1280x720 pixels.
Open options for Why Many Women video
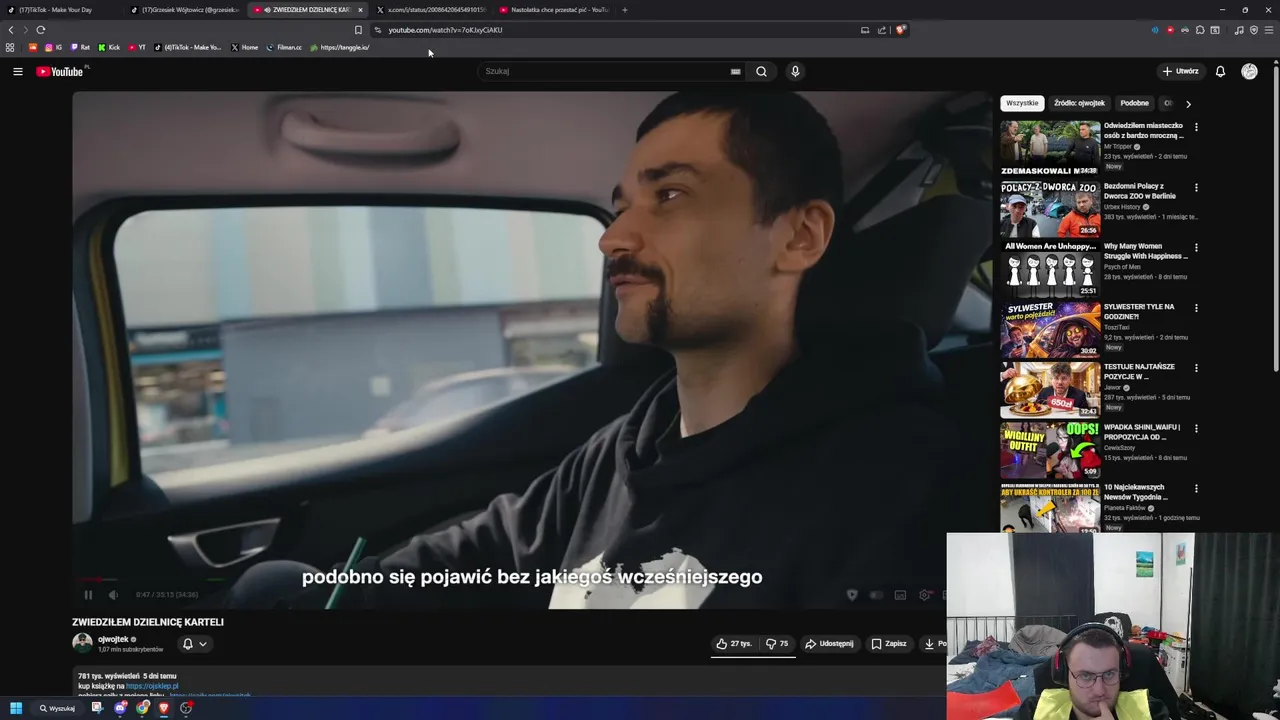pyautogui.click(x=1196, y=247)
